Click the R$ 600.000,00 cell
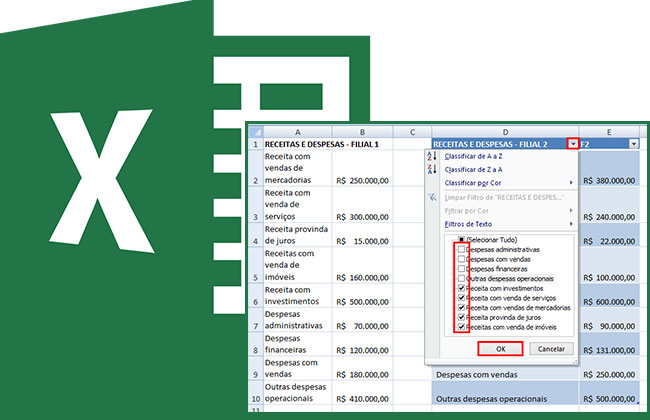Viewport: 650px width, 420px height. click(609, 296)
